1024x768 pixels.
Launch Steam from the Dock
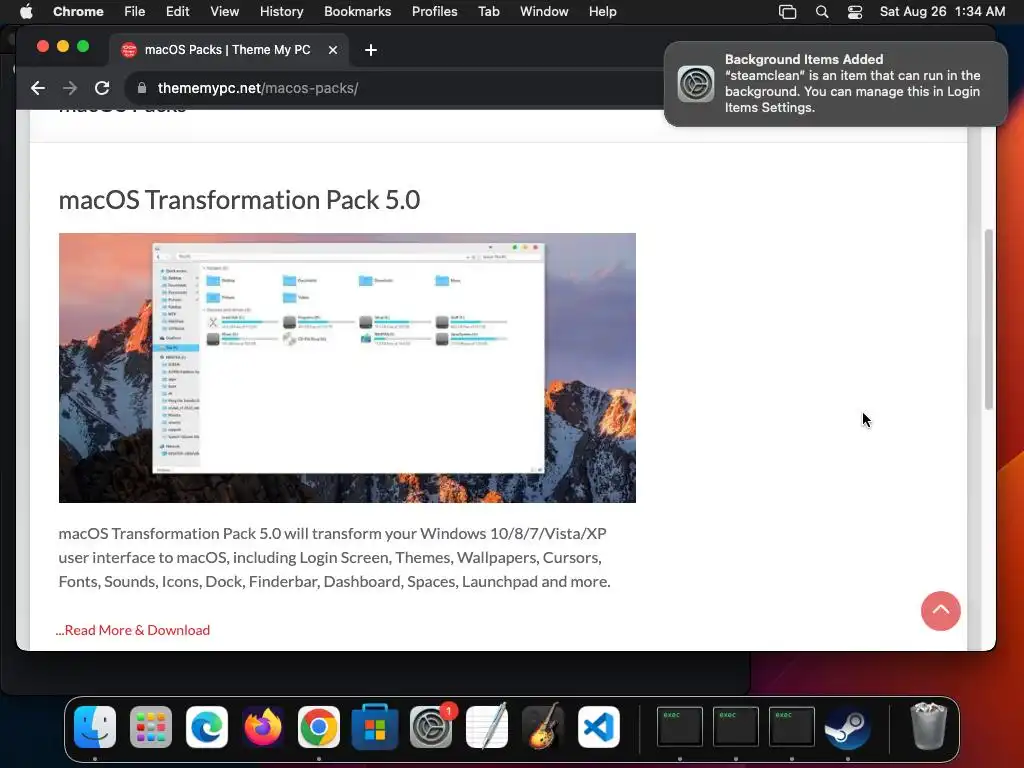coord(848,727)
